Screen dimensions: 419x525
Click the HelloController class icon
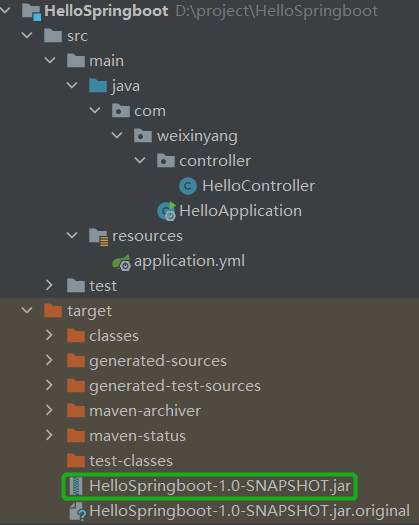pos(188,186)
